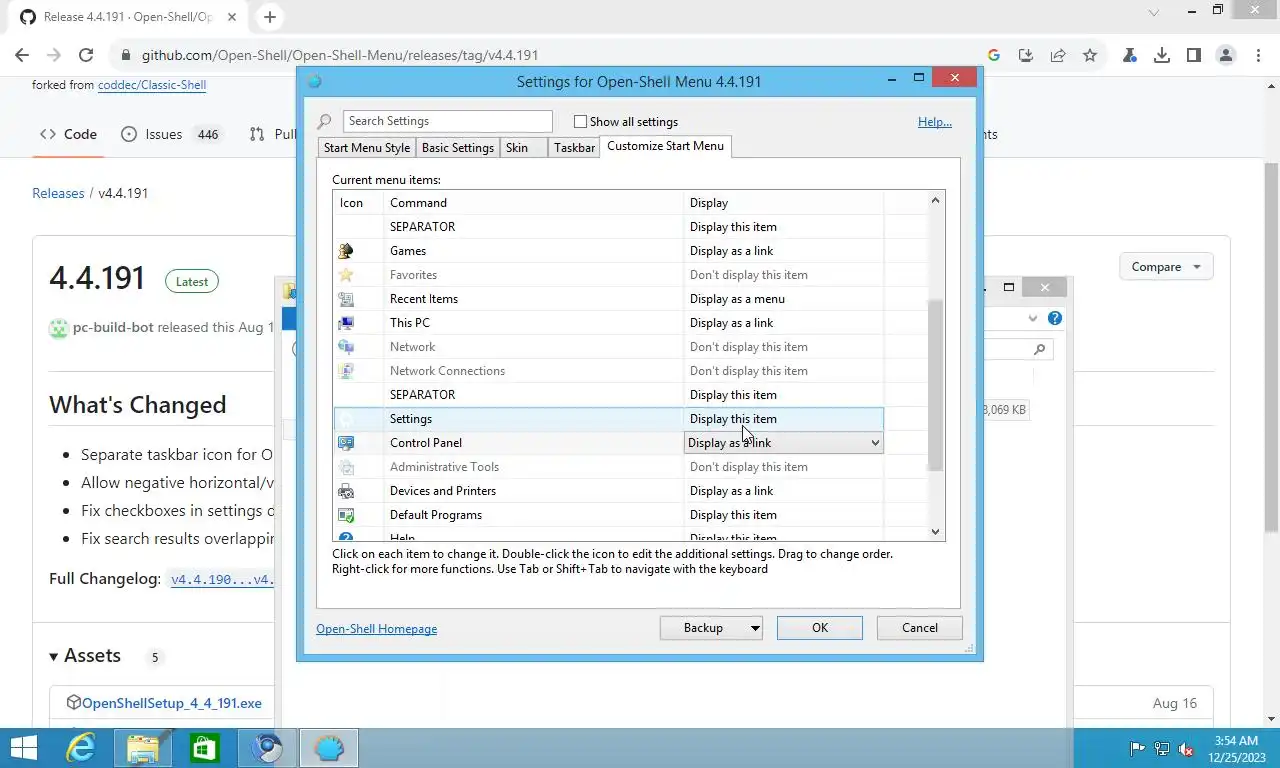Open the Store app on taskbar
The height and width of the screenshot is (768, 1280).
pyautogui.click(x=205, y=748)
